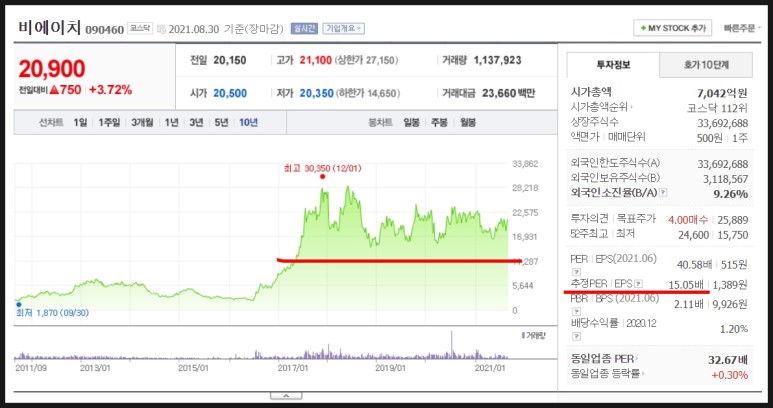Click help icon below PBR BPS

coord(575,311)
